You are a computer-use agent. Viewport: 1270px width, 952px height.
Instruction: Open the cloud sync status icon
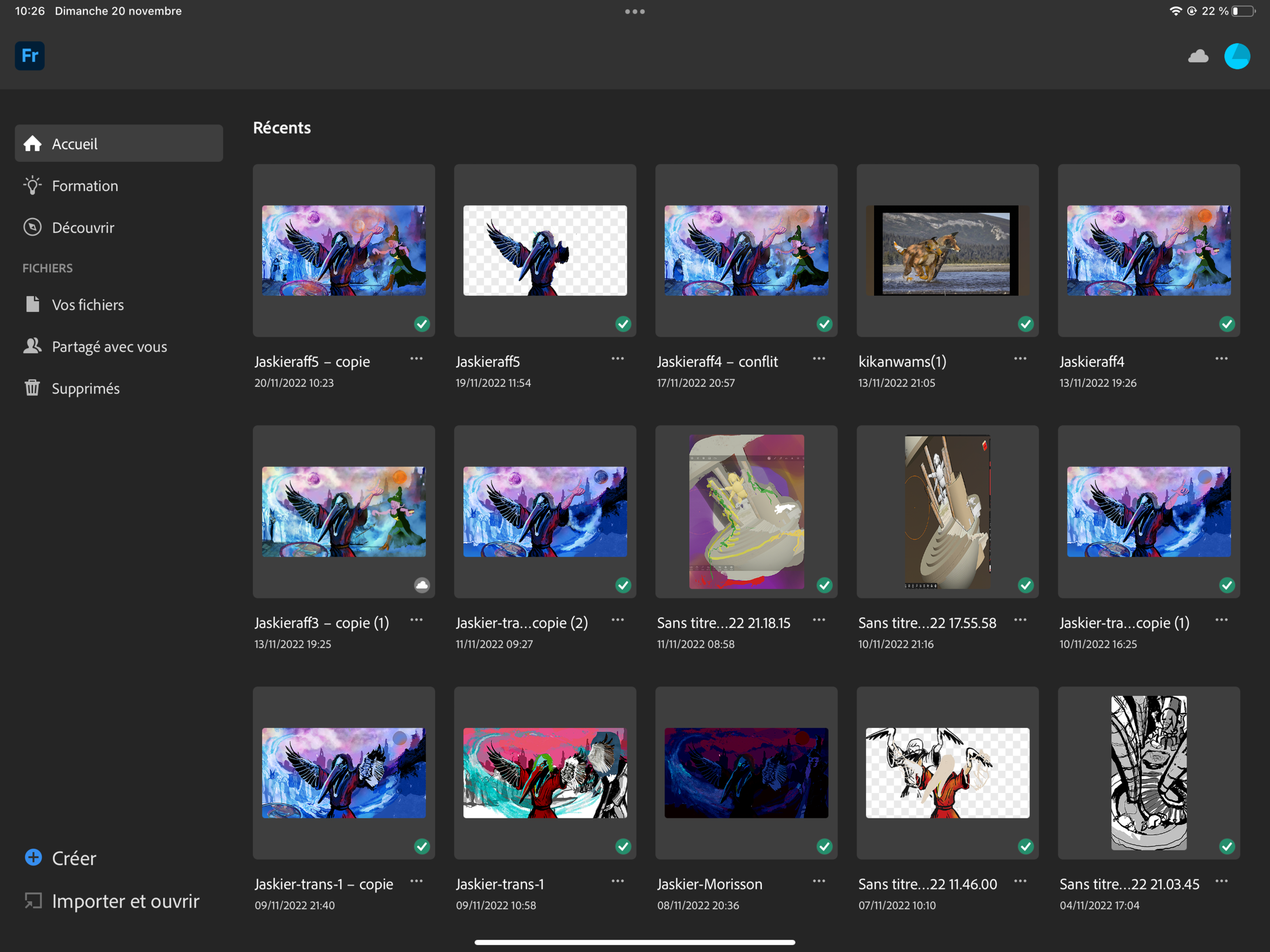click(1198, 56)
